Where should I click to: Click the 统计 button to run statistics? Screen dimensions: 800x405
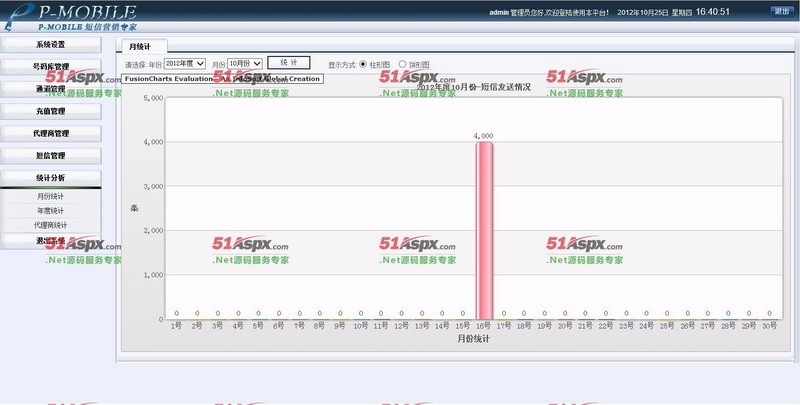pyautogui.click(x=288, y=63)
